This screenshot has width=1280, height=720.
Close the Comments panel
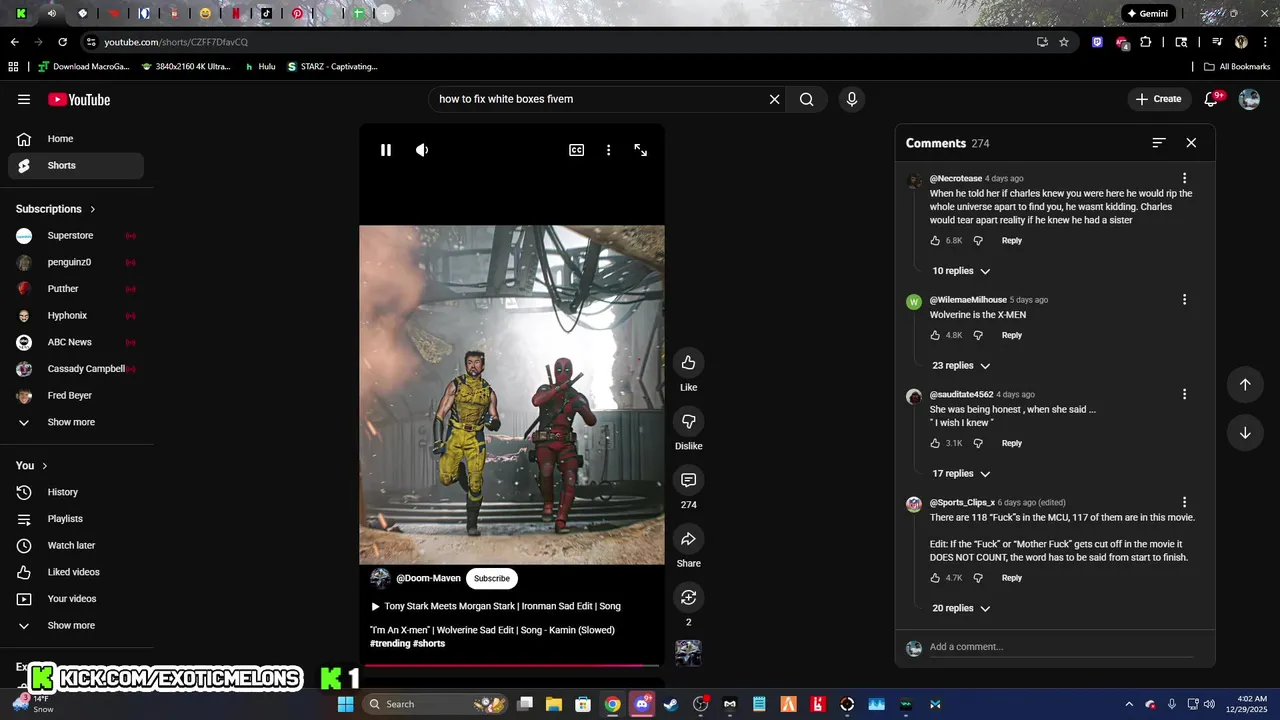click(x=1191, y=143)
